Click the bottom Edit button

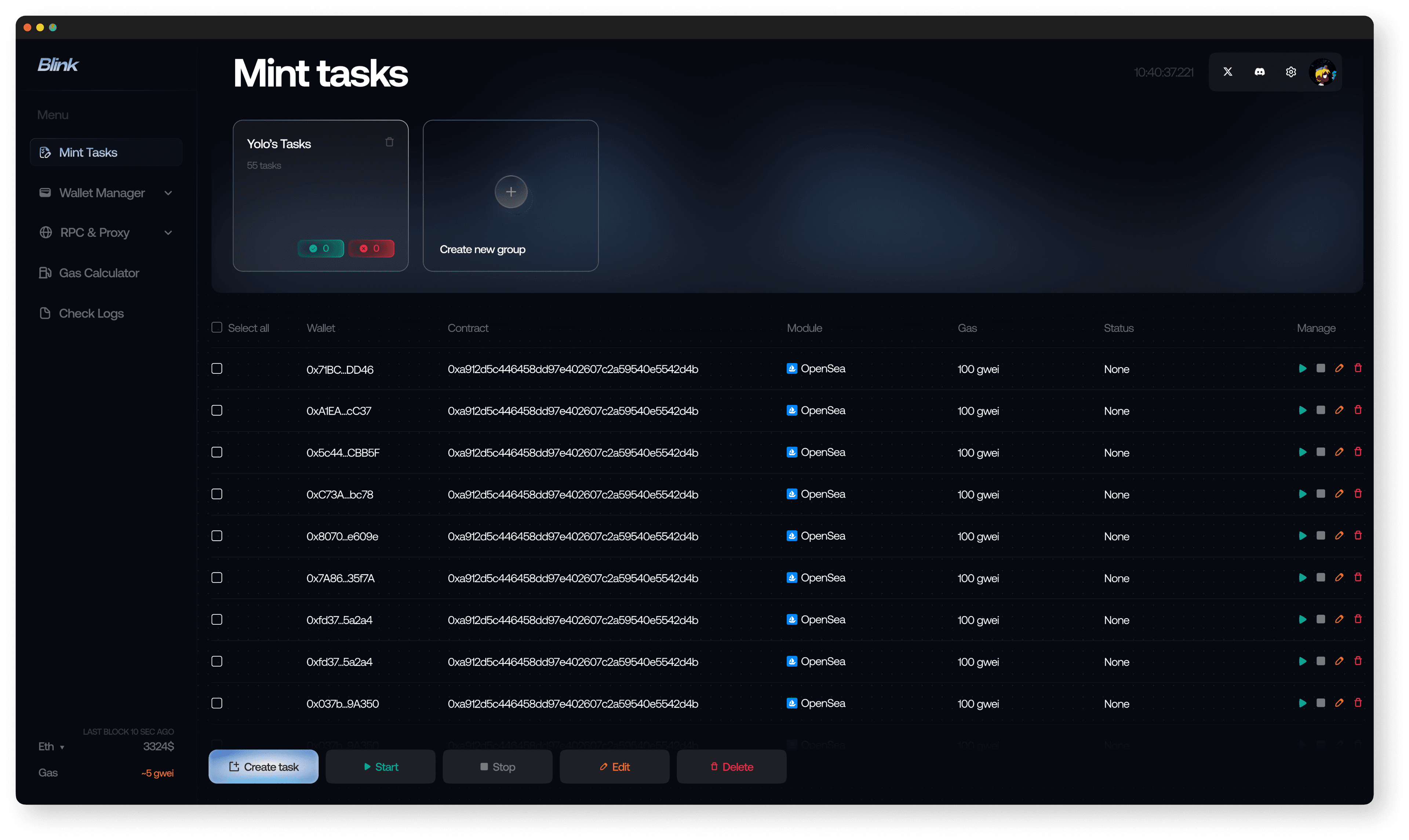pyautogui.click(x=614, y=767)
